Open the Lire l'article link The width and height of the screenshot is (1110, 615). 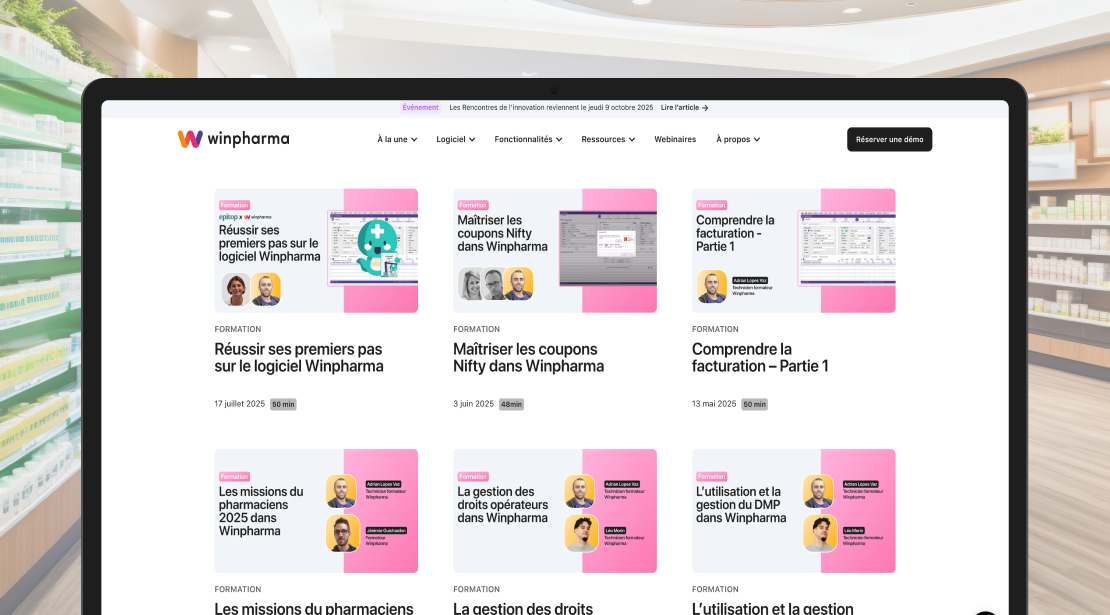pos(680,108)
